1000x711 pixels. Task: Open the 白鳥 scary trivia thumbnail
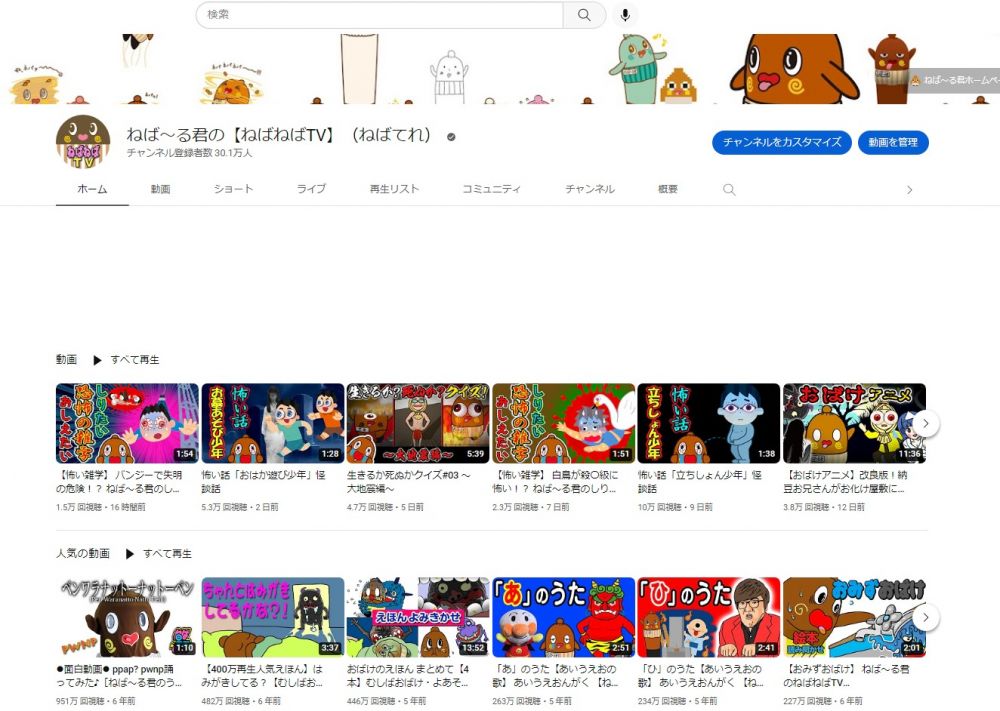click(564, 423)
